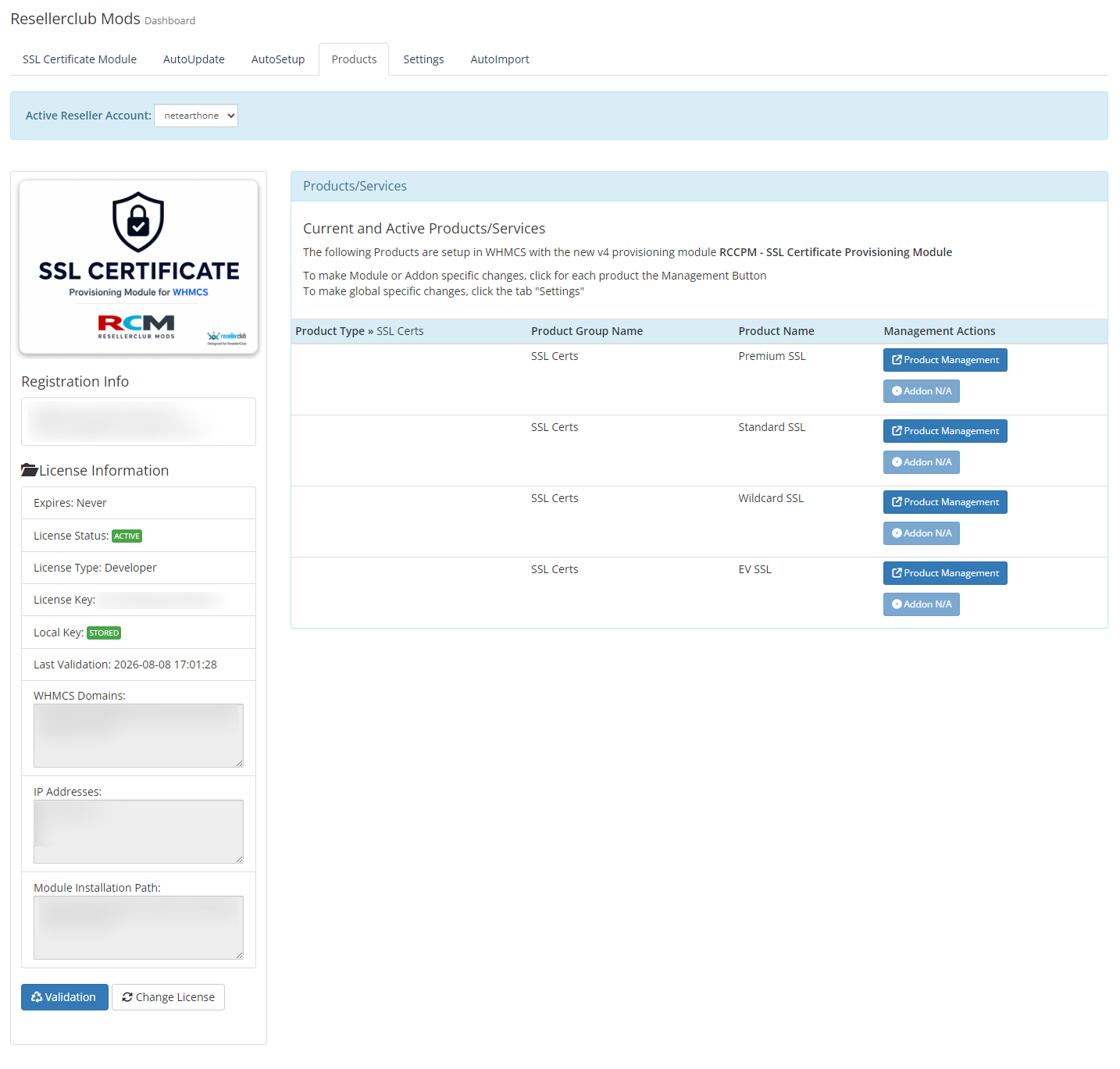Open Product Management for Standard SSL

coord(945,431)
